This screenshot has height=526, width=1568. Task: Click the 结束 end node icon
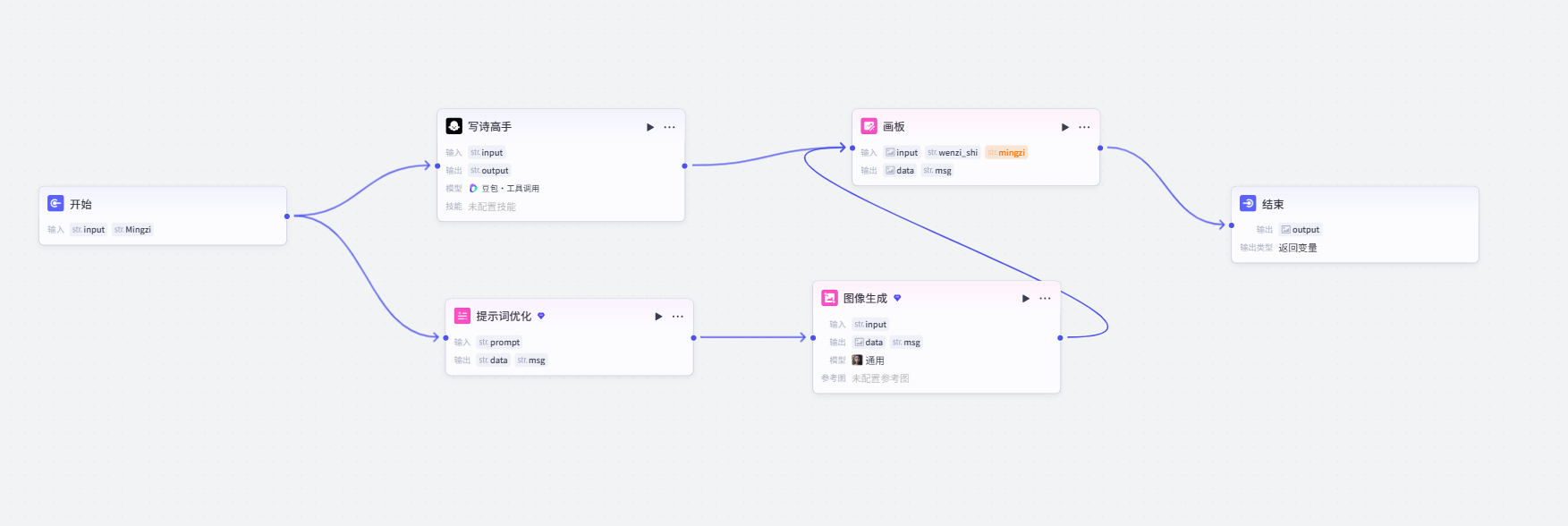click(x=1248, y=204)
